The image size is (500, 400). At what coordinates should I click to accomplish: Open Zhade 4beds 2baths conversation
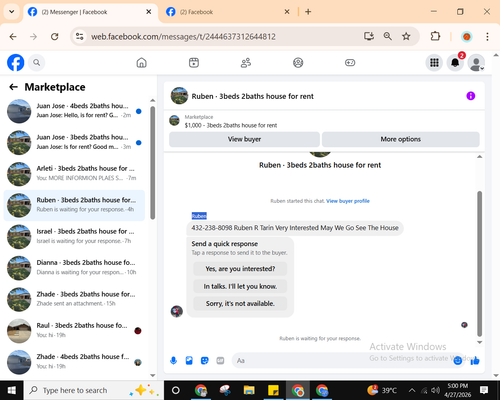(74, 362)
